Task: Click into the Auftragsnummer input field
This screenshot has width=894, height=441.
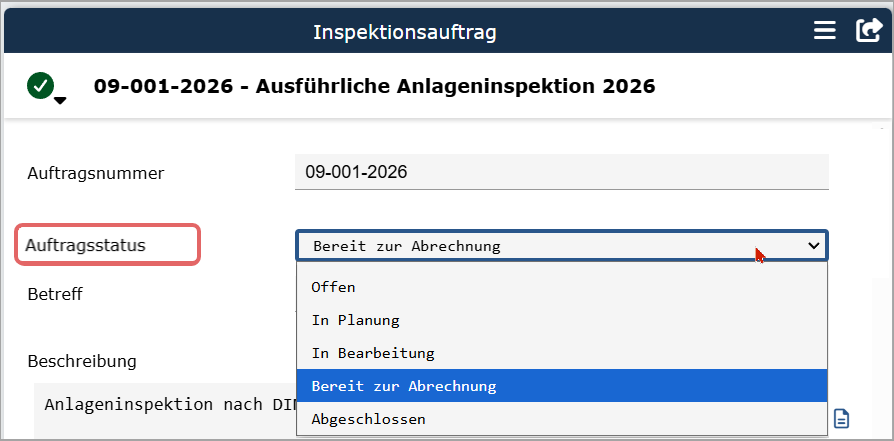Action: pos(562,172)
